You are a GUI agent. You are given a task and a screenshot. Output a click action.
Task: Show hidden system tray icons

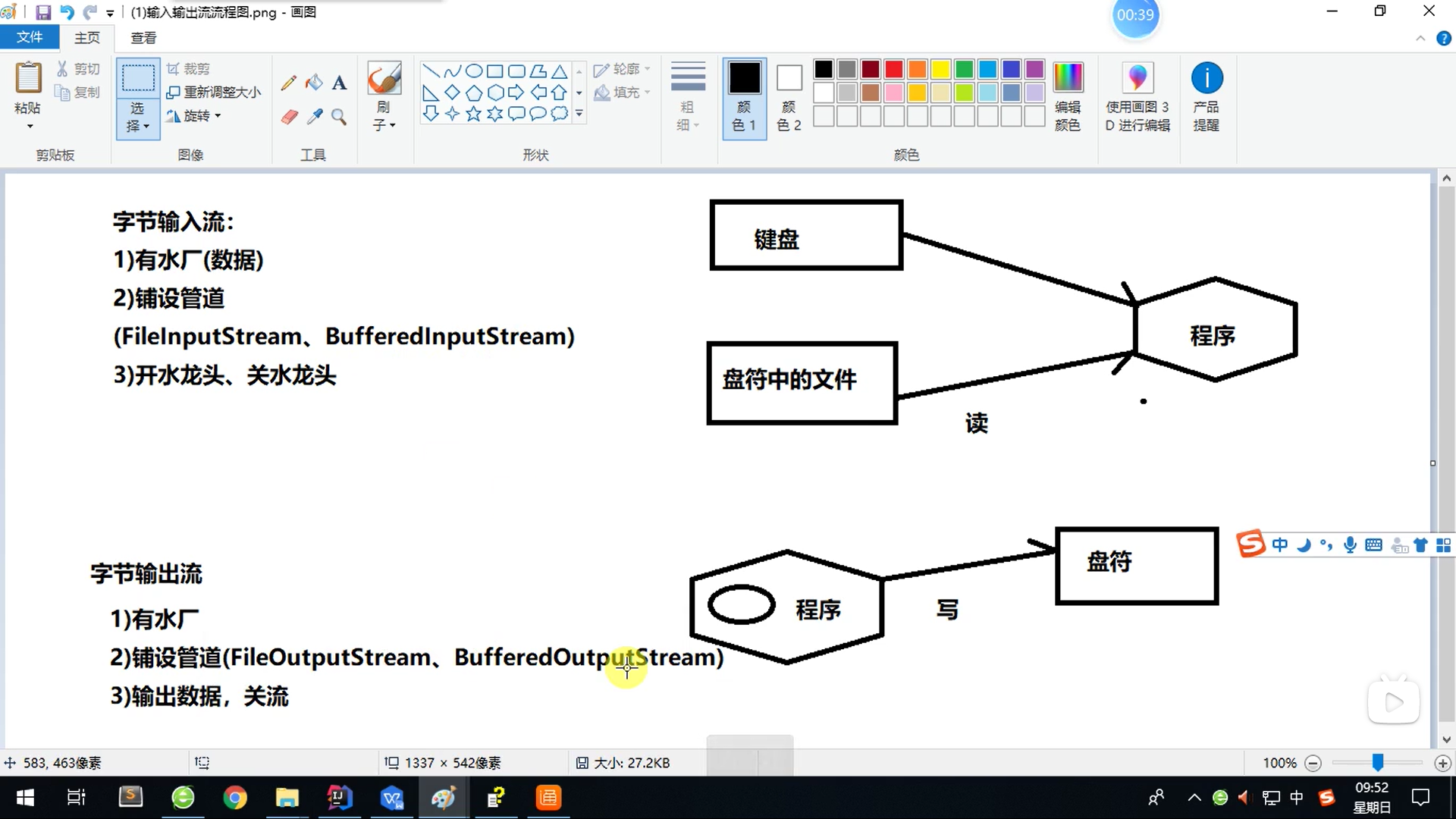1194,798
